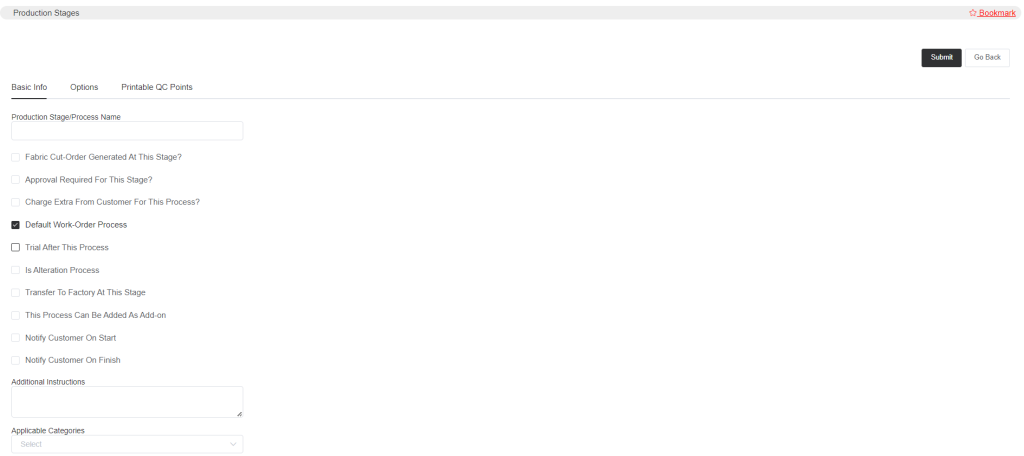Click the Bookmark star icon
Viewport: 1024px width, 456px height.
(x=972, y=12)
